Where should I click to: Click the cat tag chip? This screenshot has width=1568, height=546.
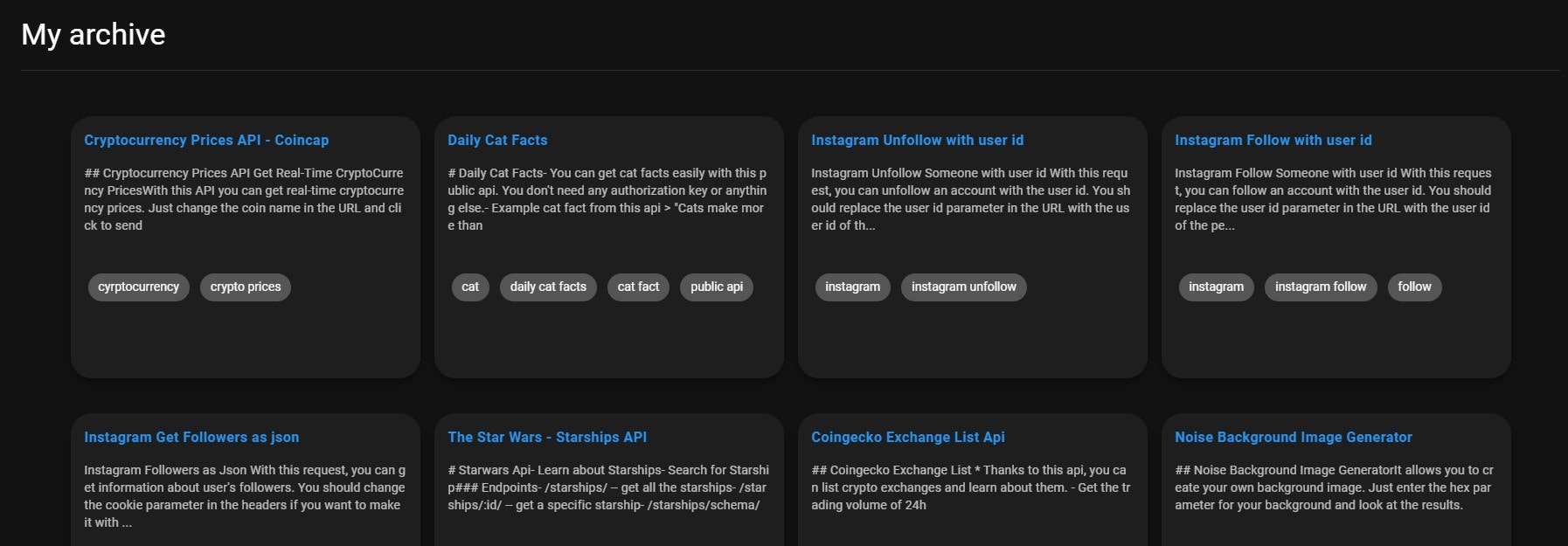(x=470, y=287)
